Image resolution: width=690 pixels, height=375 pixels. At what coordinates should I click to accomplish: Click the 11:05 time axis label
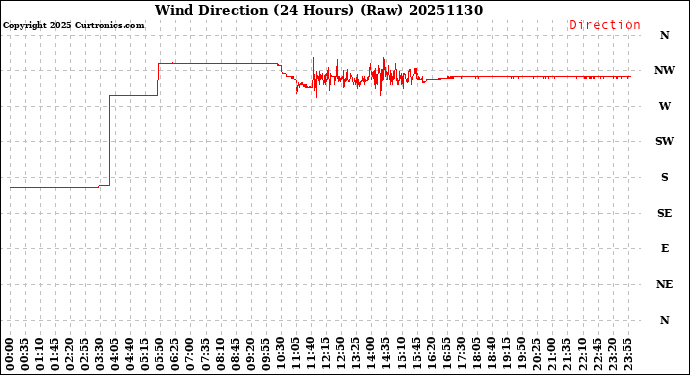tap(295, 354)
